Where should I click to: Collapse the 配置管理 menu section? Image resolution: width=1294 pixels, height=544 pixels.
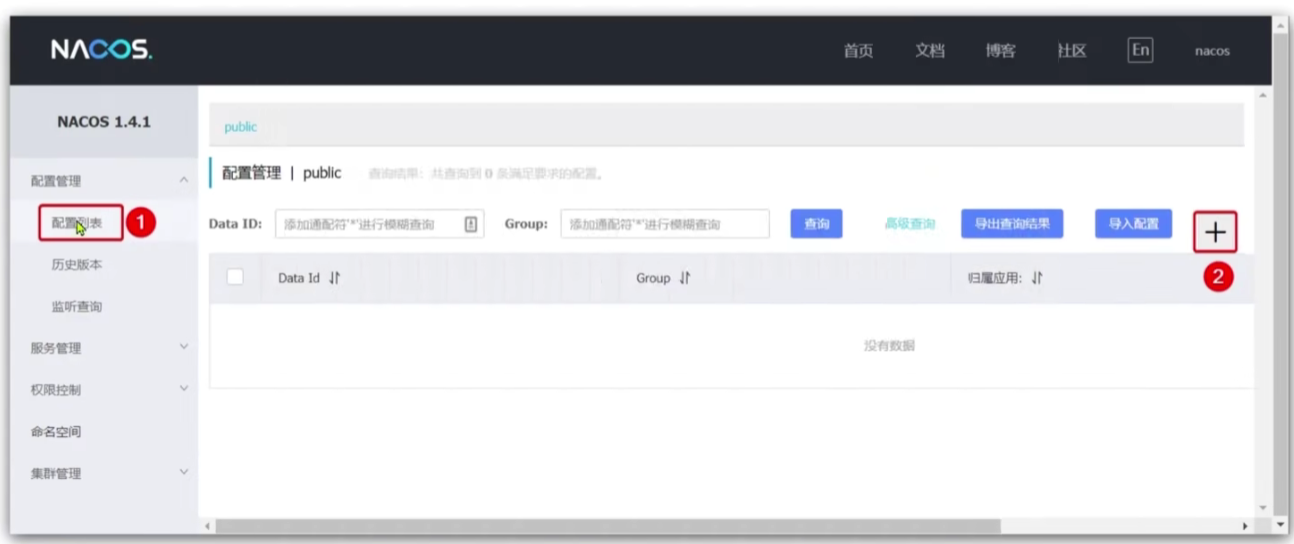tap(183, 180)
